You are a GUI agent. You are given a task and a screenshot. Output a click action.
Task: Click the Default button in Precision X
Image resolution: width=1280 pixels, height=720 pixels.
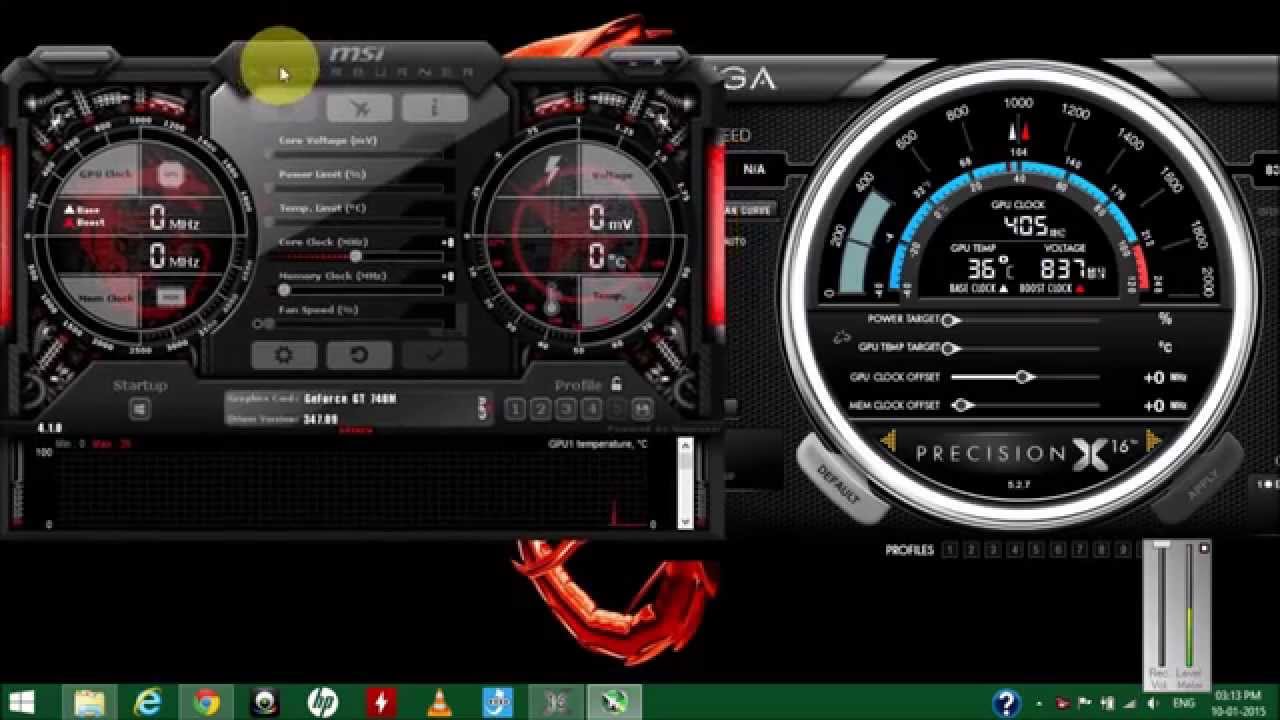click(x=838, y=483)
